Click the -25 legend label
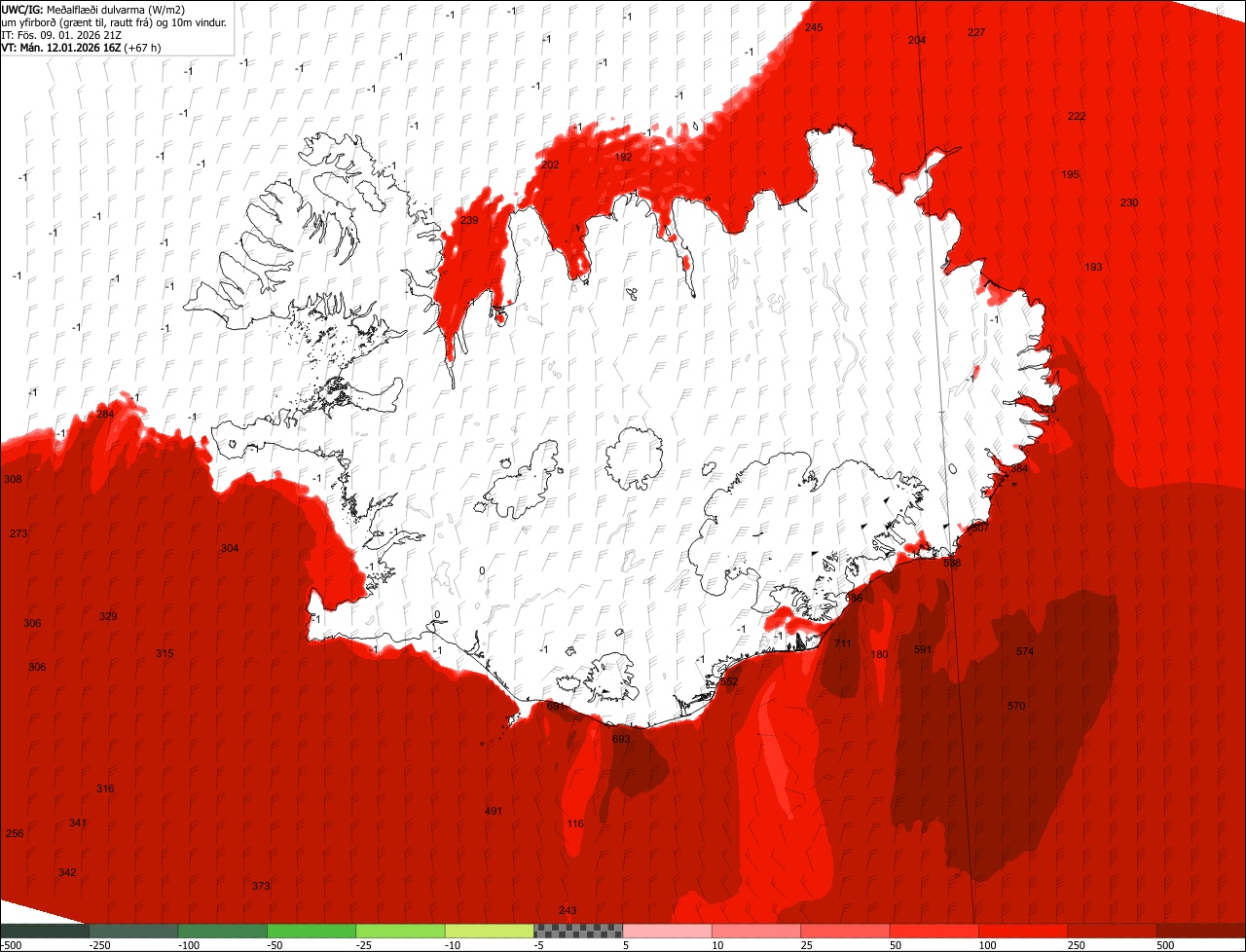Image resolution: width=1246 pixels, height=952 pixels. [x=366, y=945]
